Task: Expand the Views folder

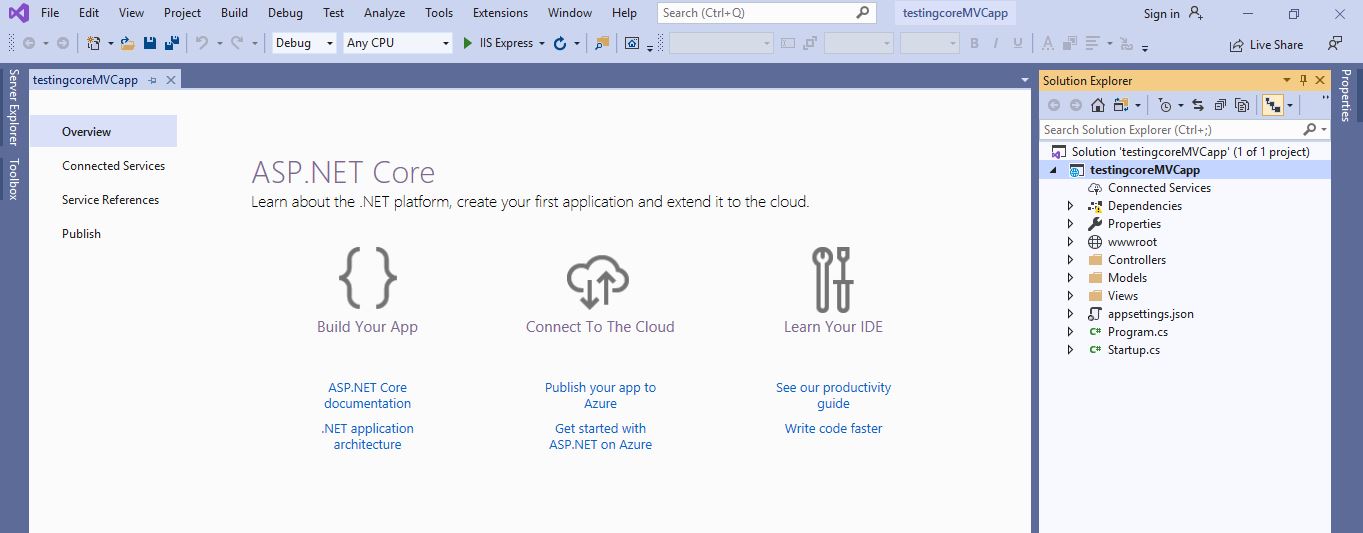Action: point(1070,296)
